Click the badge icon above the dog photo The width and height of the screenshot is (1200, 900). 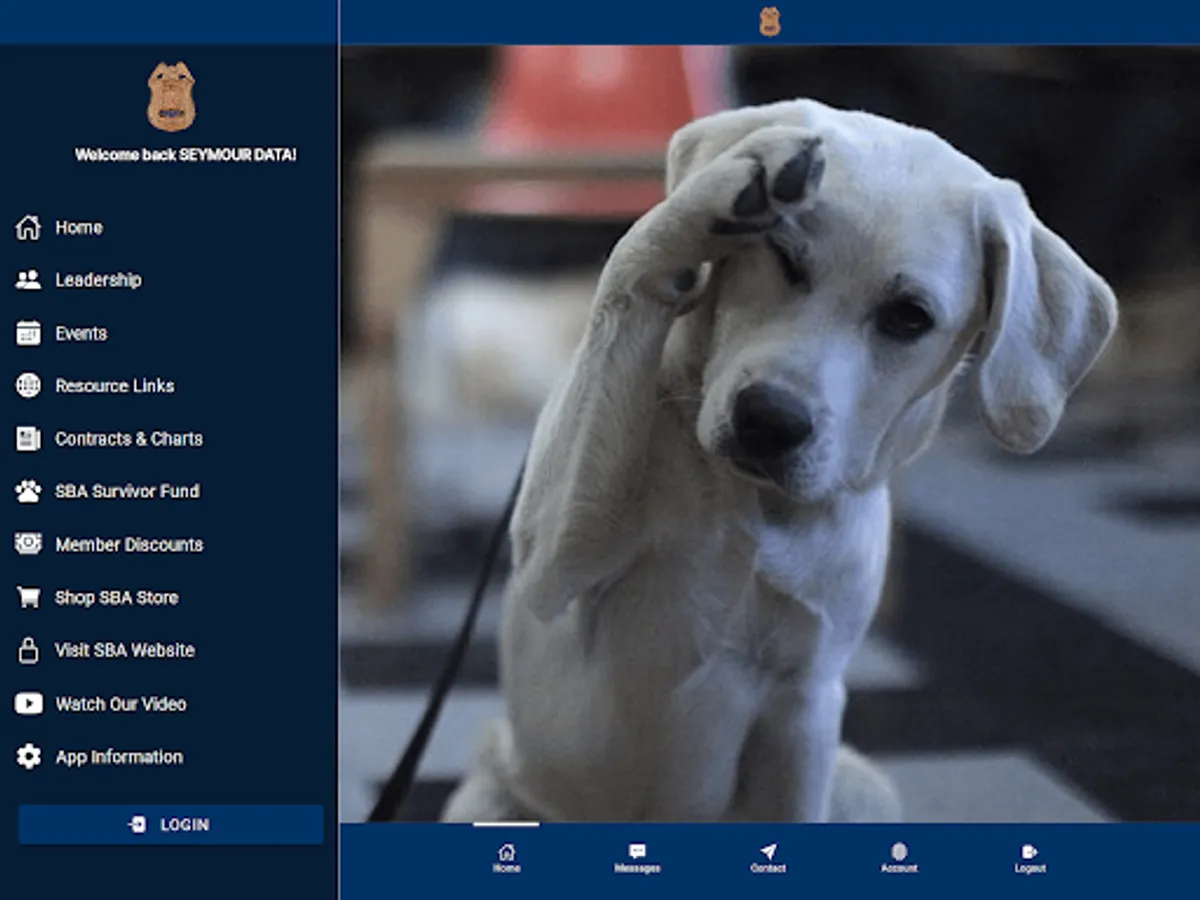click(770, 20)
